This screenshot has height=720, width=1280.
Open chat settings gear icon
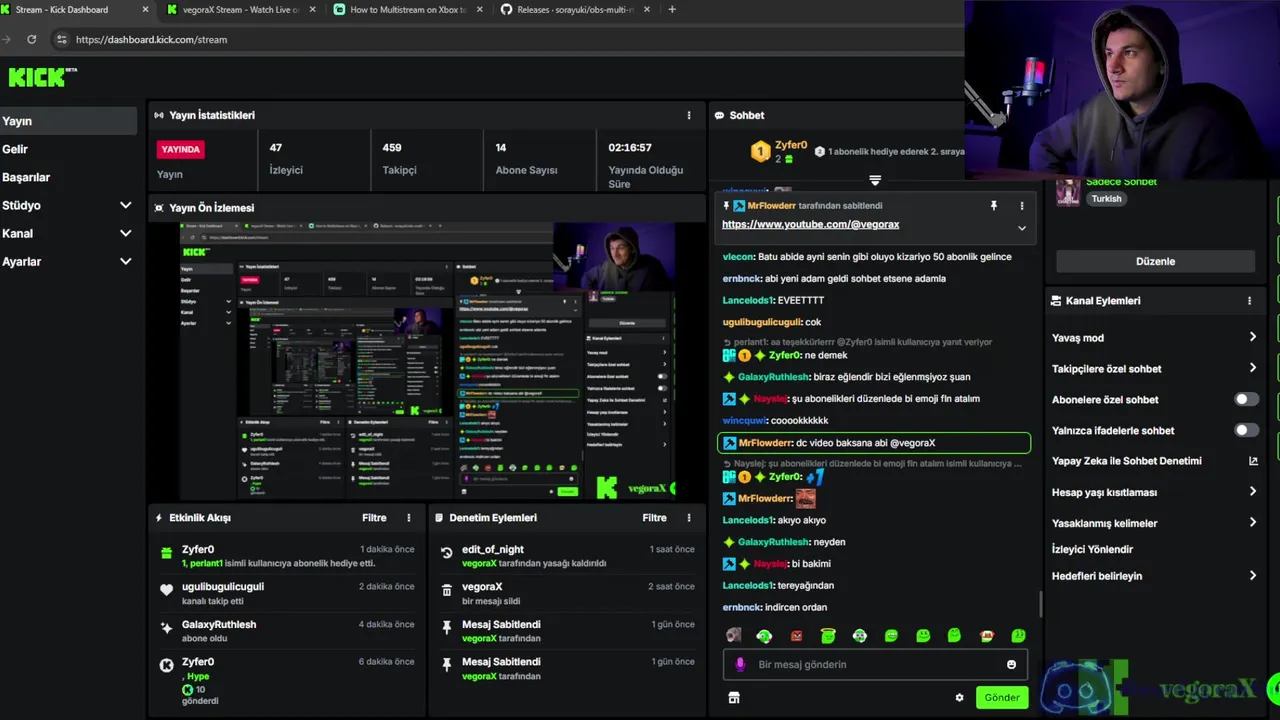click(x=960, y=698)
